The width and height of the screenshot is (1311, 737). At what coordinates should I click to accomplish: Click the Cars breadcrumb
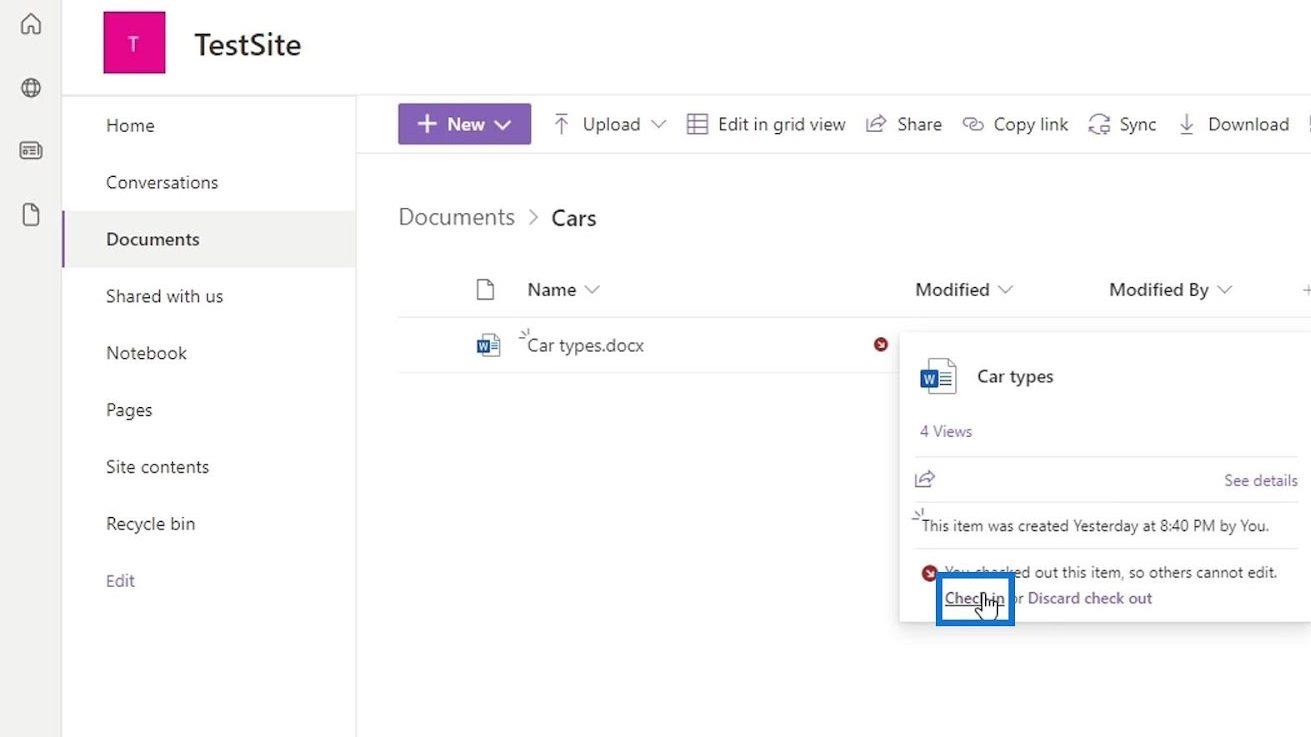pyautogui.click(x=574, y=218)
